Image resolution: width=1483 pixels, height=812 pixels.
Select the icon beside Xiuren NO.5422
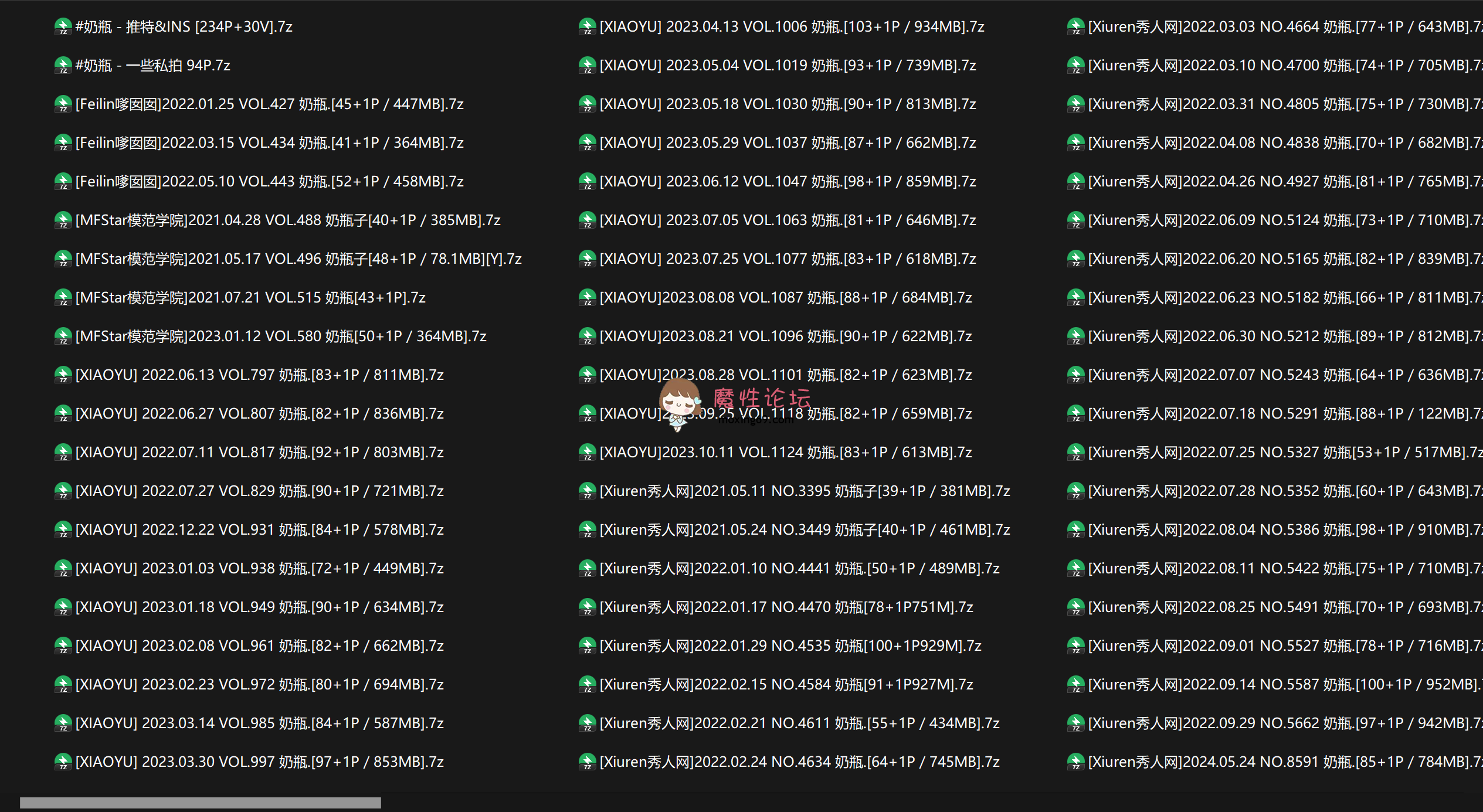pos(1075,569)
